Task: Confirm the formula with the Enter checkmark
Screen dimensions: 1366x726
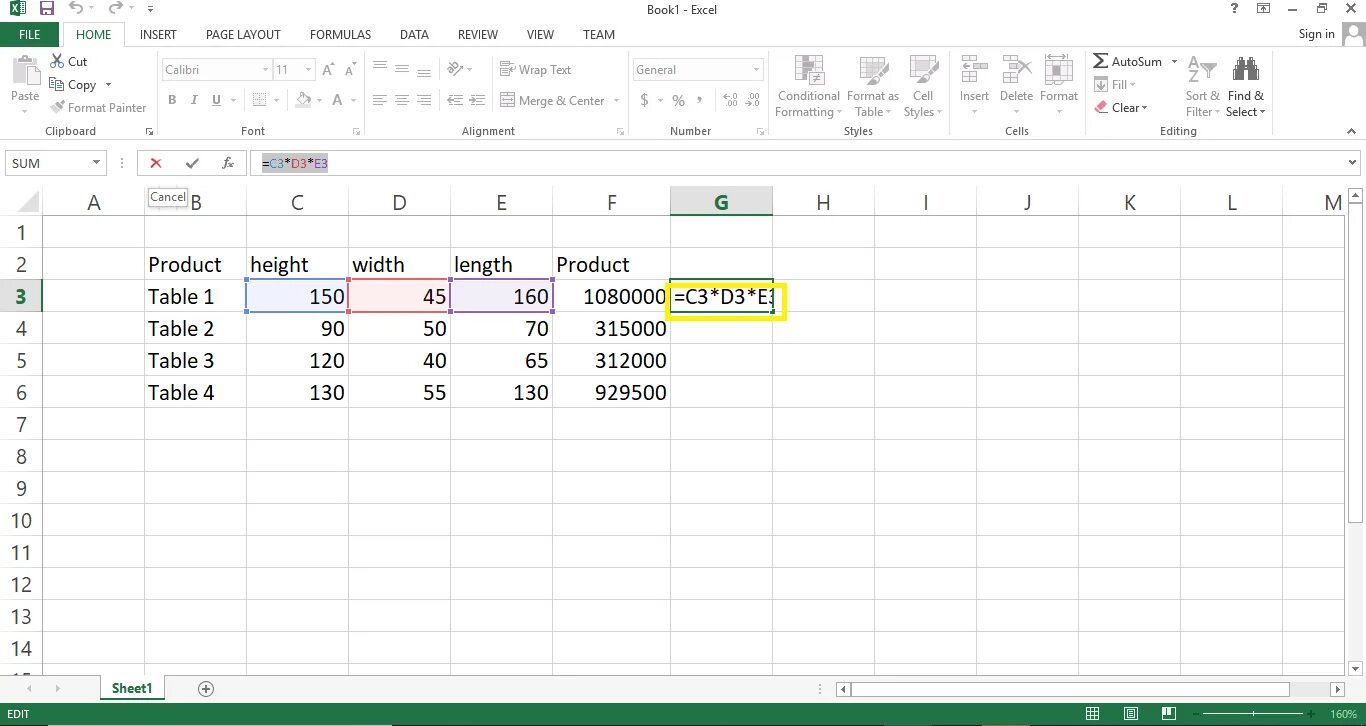Action: point(192,163)
